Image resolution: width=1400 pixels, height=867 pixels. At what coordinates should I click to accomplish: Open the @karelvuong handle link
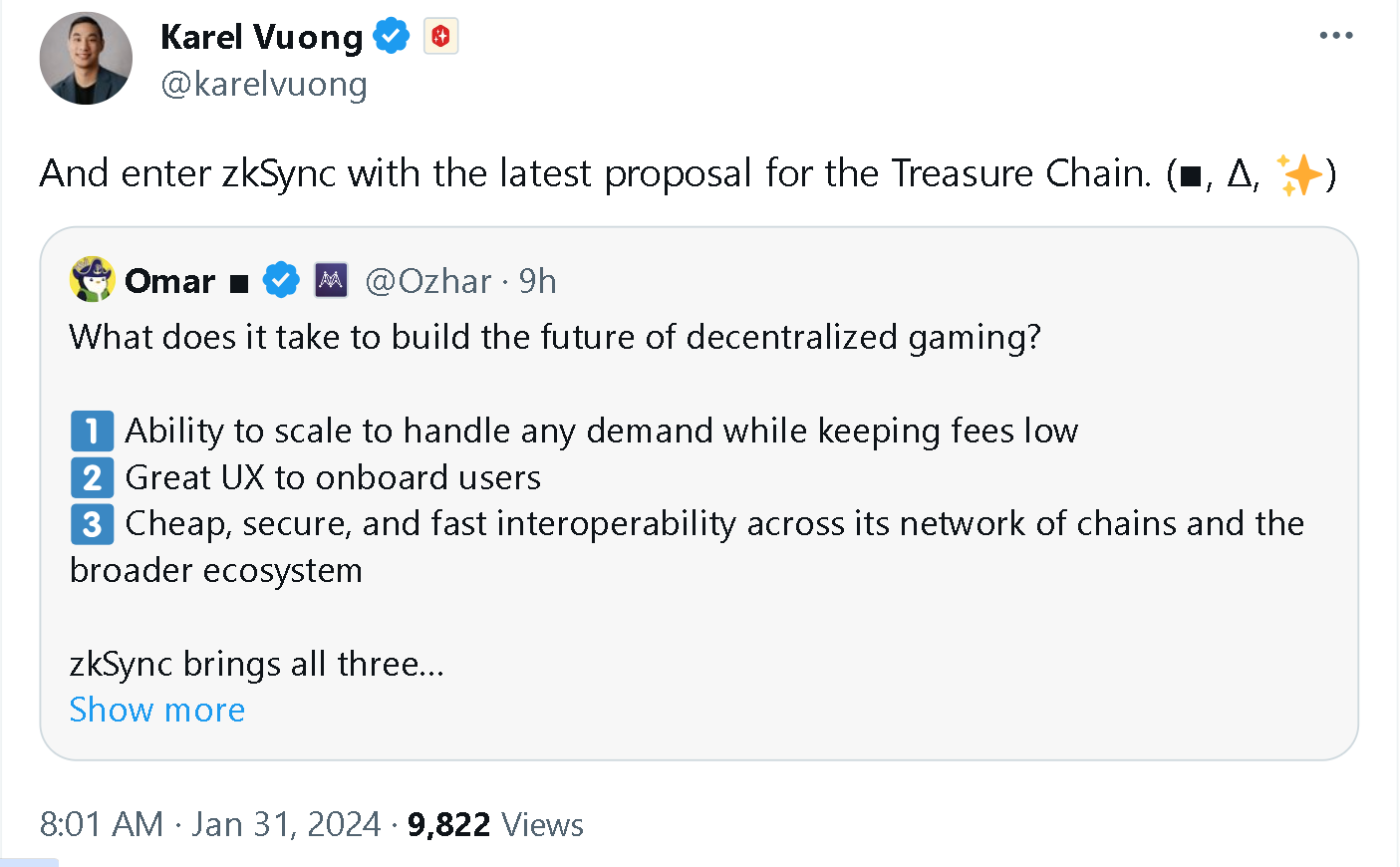coord(264,85)
